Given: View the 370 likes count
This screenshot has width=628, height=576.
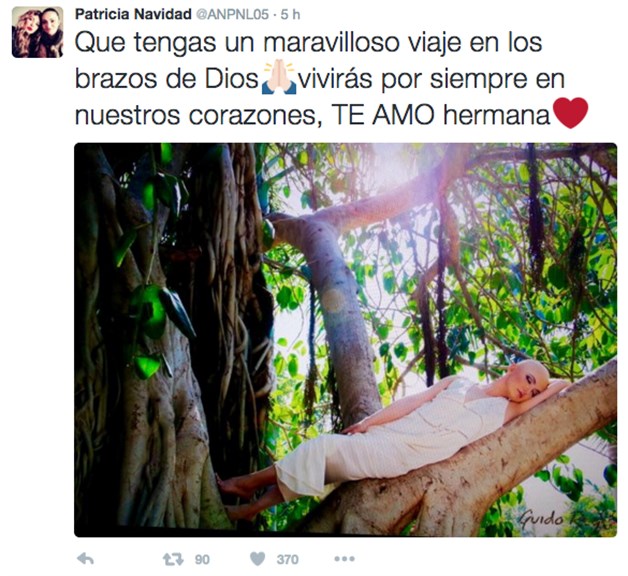Looking at the screenshot, I should click(x=288, y=559).
